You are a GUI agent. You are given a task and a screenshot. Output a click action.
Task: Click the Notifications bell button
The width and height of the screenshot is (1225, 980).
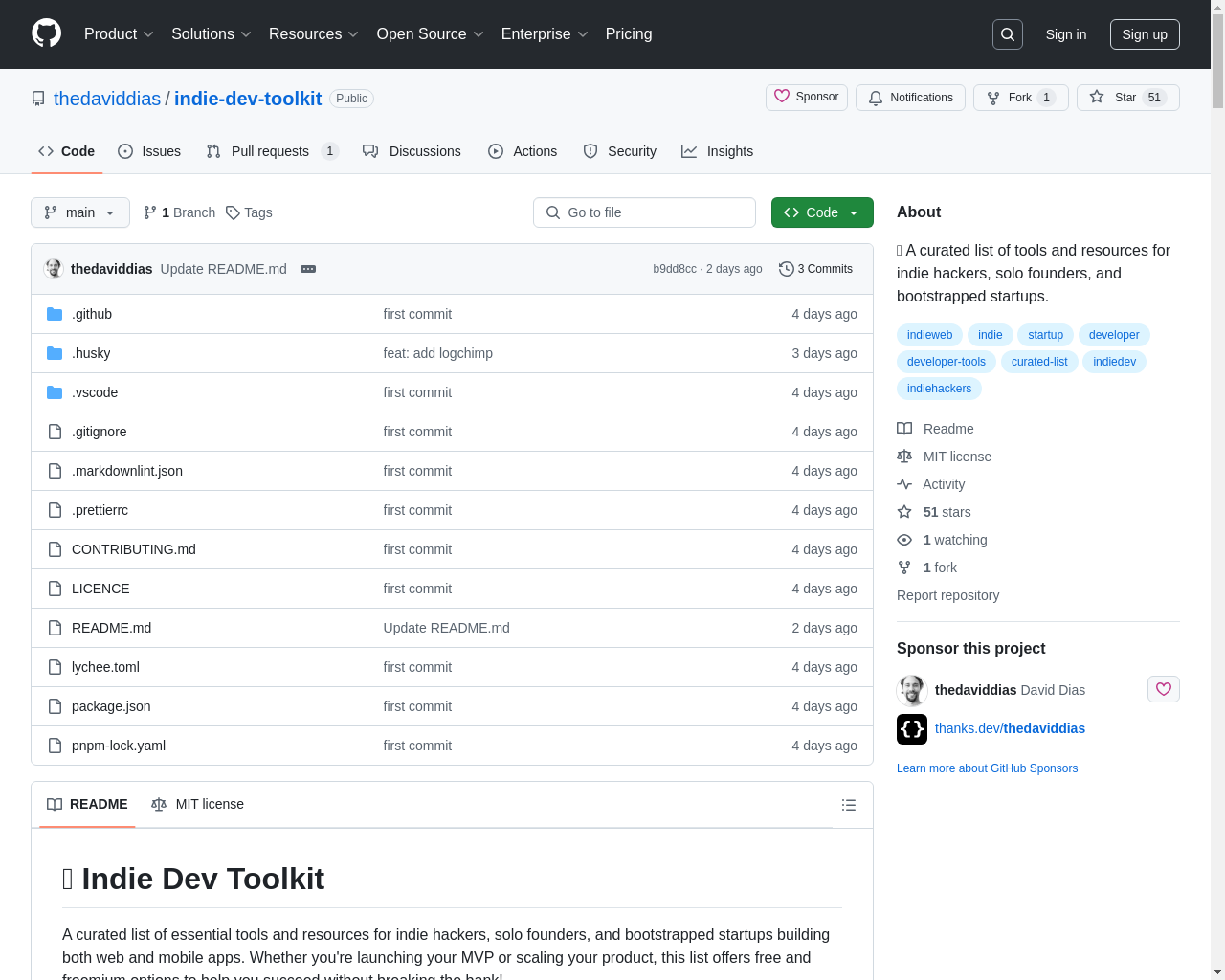[910, 98]
